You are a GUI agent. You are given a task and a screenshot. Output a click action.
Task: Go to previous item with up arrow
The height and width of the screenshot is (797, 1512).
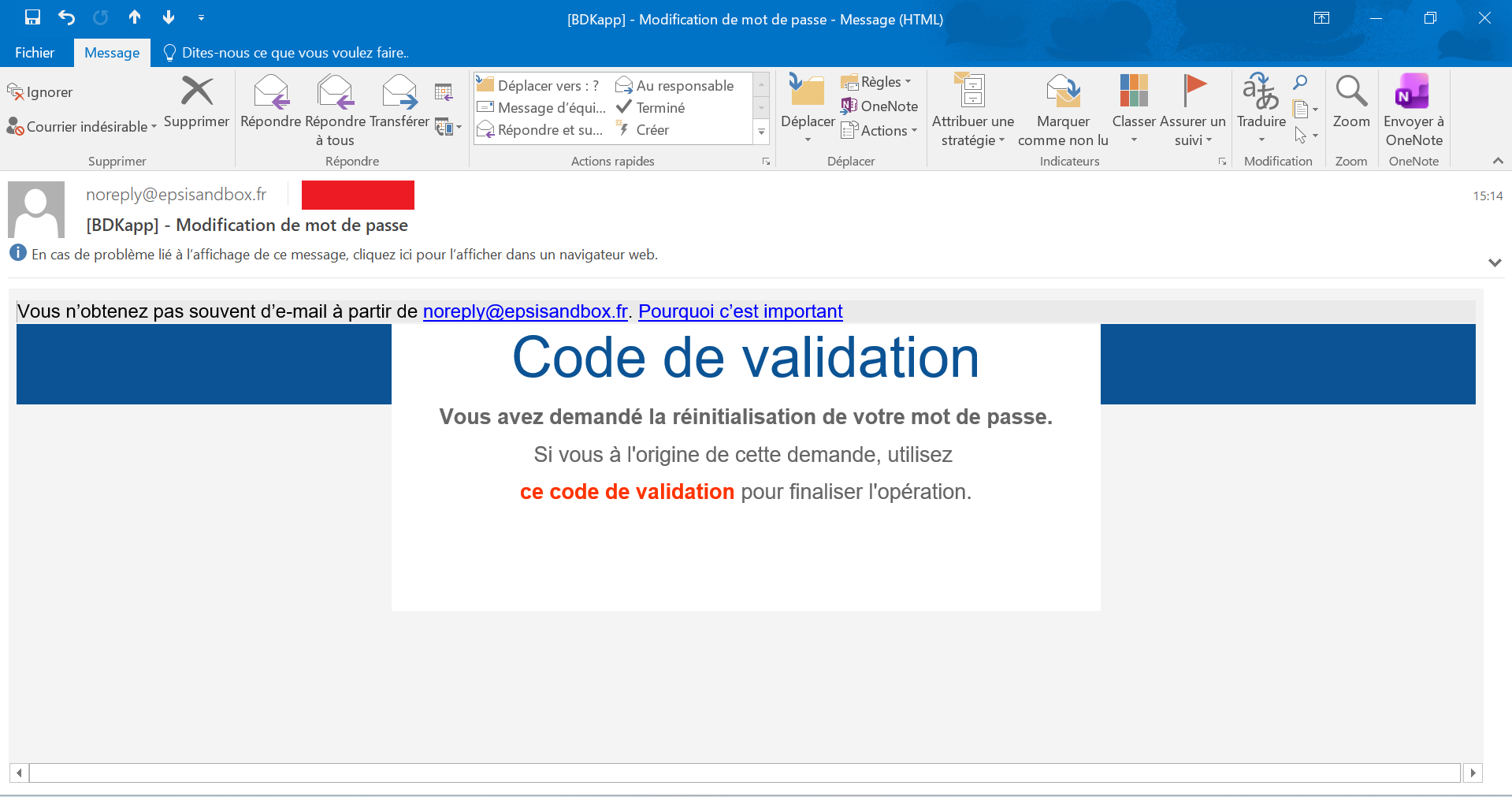[x=135, y=17]
